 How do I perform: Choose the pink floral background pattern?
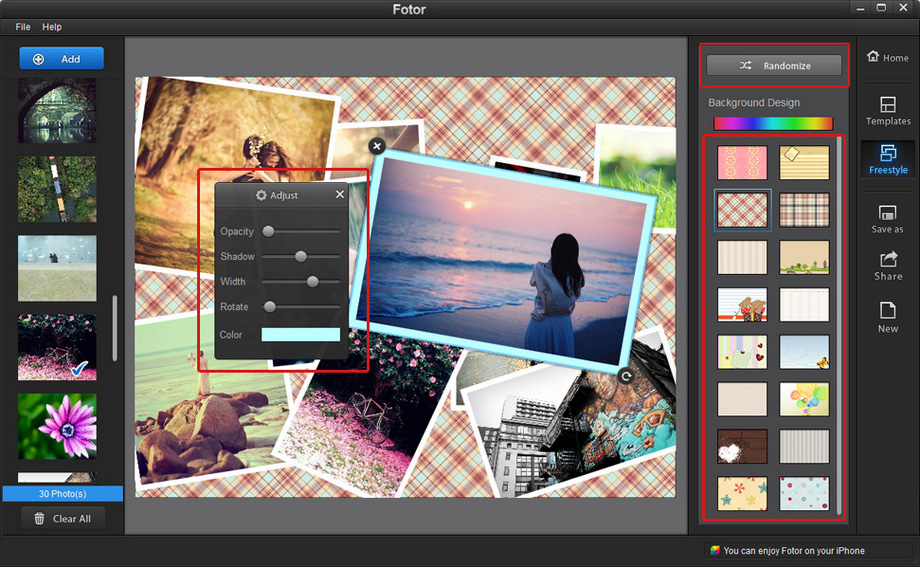click(742, 162)
